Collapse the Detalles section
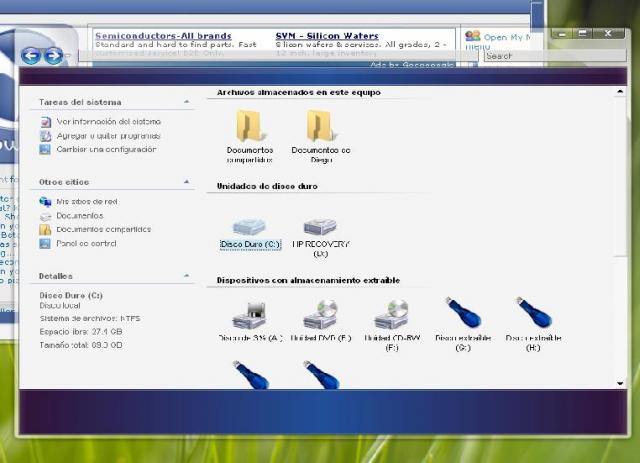 pos(187,276)
